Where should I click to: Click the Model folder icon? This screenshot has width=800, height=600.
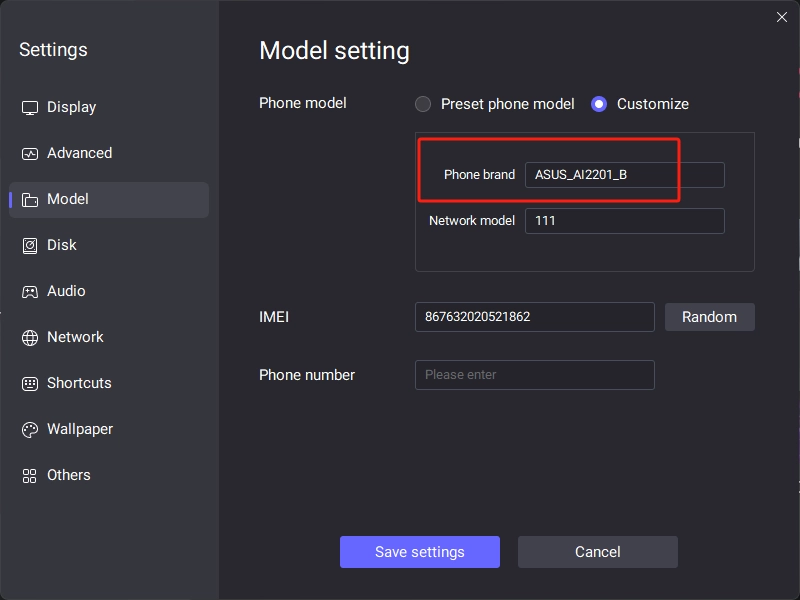pos(30,199)
